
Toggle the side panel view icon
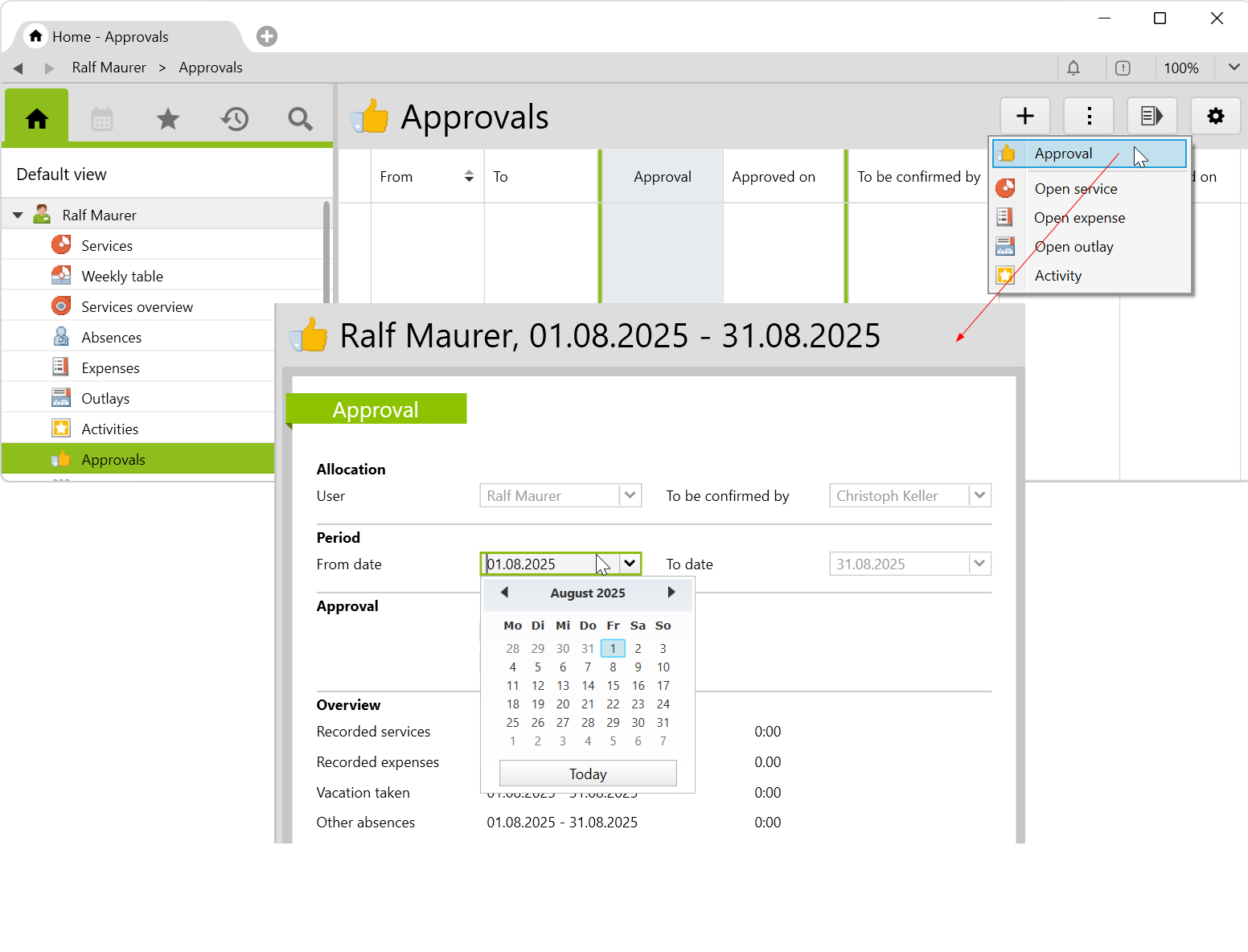pyautogui.click(x=1152, y=117)
